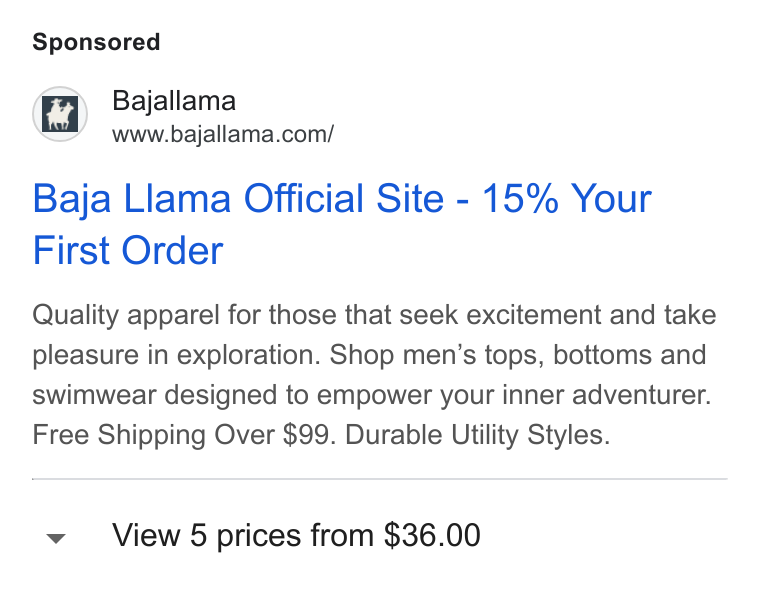Select the $36.00 starting price text
This screenshot has width=760, height=596.
pos(432,536)
